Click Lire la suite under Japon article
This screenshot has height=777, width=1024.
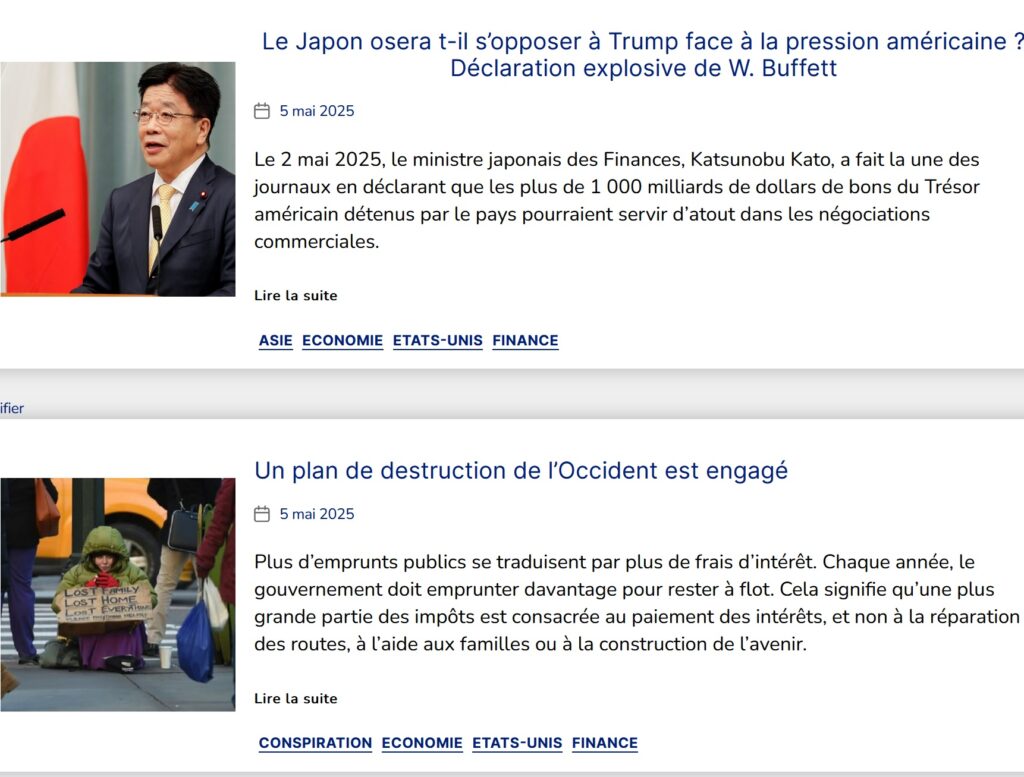pos(296,295)
